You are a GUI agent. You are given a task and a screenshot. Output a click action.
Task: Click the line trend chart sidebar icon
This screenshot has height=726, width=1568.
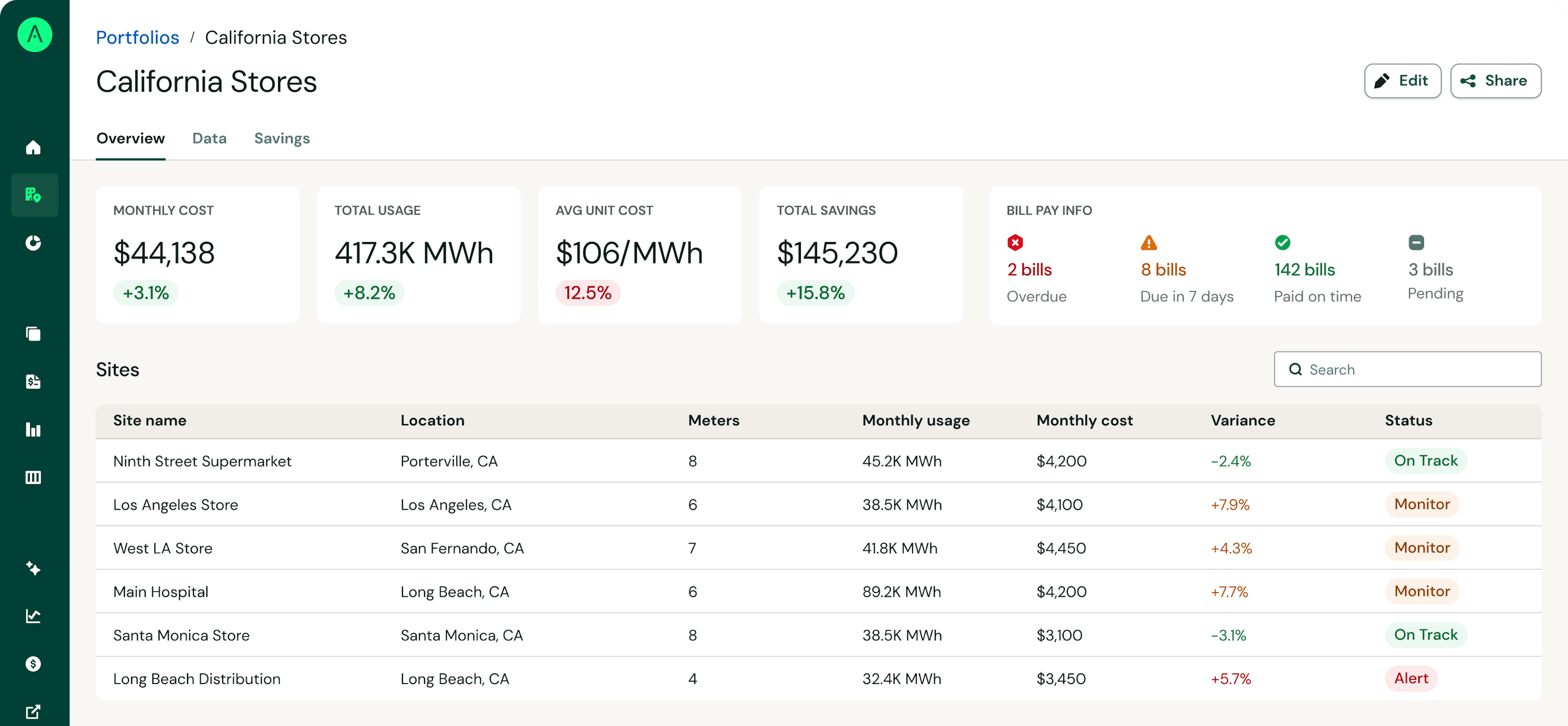coord(33,616)
